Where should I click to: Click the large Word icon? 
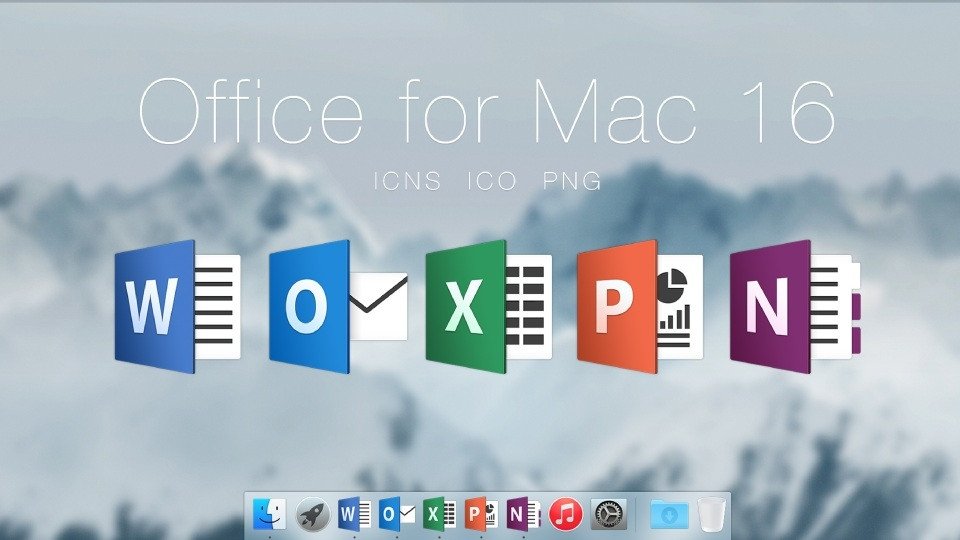[177, 307]
